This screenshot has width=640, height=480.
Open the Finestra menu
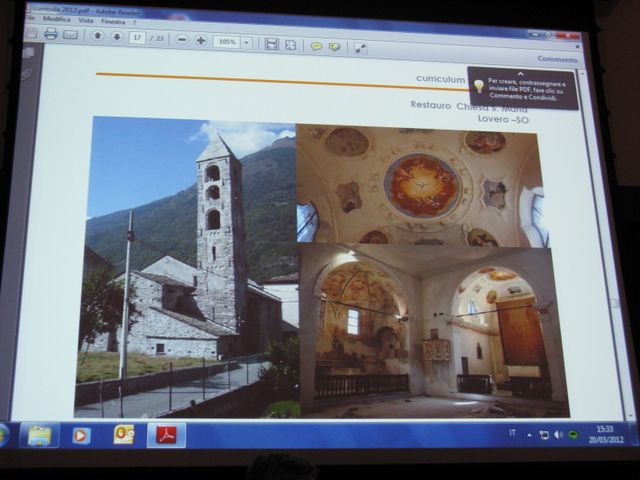pyautogui.click(x=113, y=21)
